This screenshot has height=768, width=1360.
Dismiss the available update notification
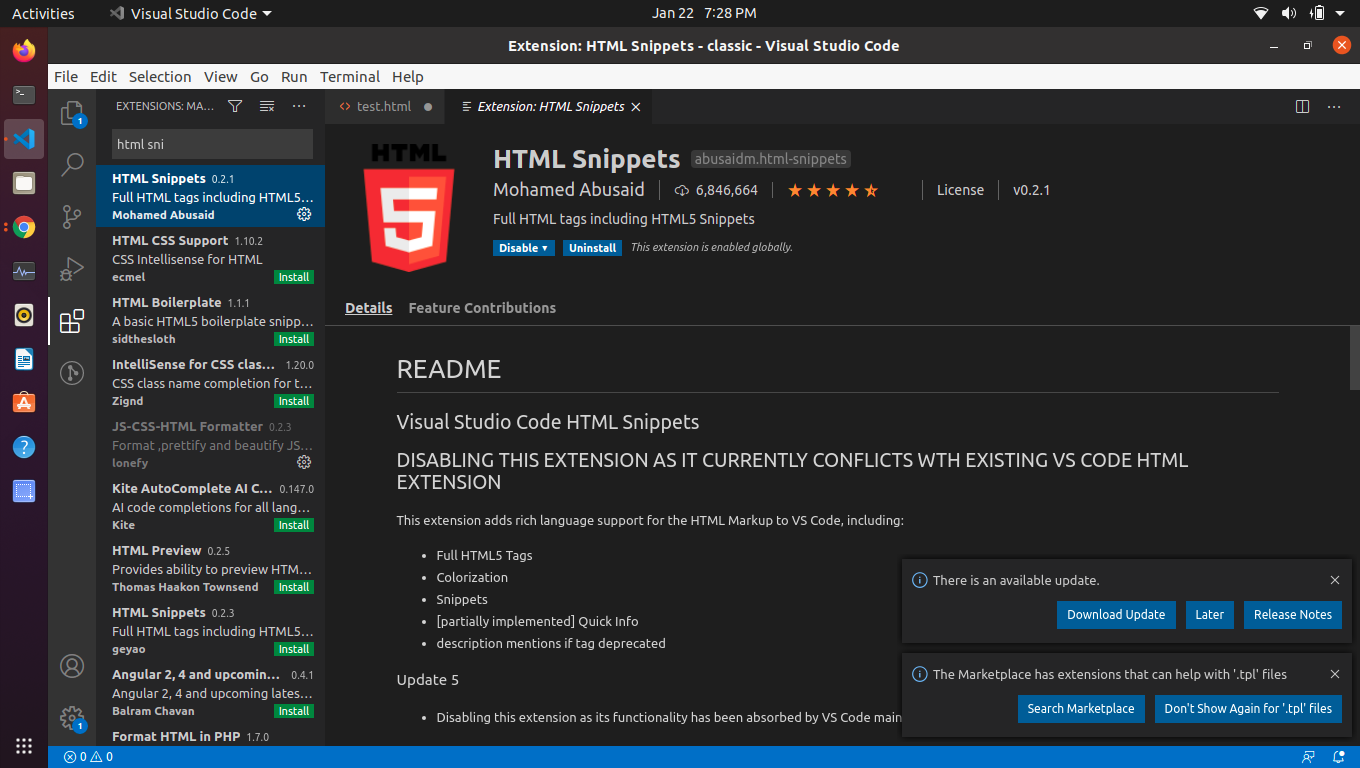[1335, 580]
